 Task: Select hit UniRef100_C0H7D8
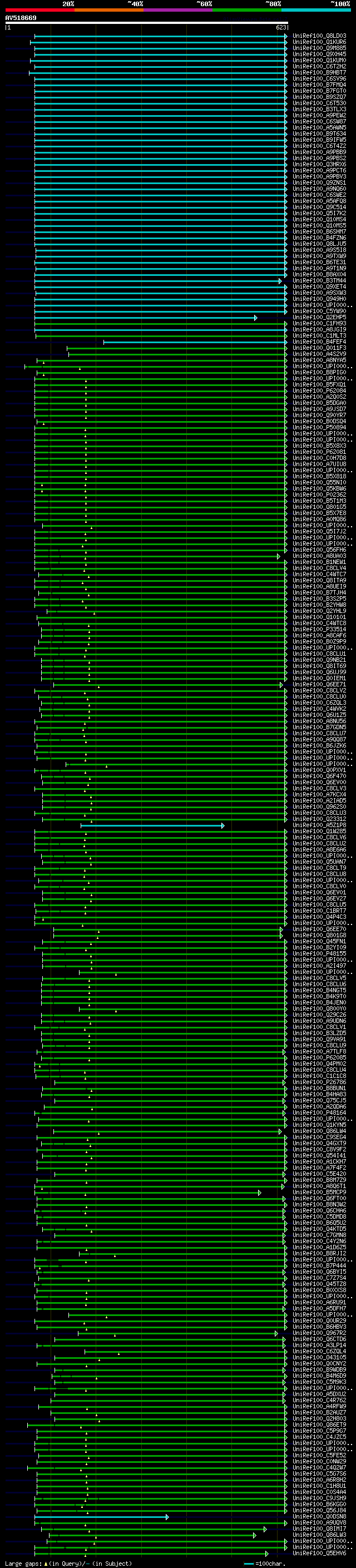pyautogui.click(x=319, y=458)
